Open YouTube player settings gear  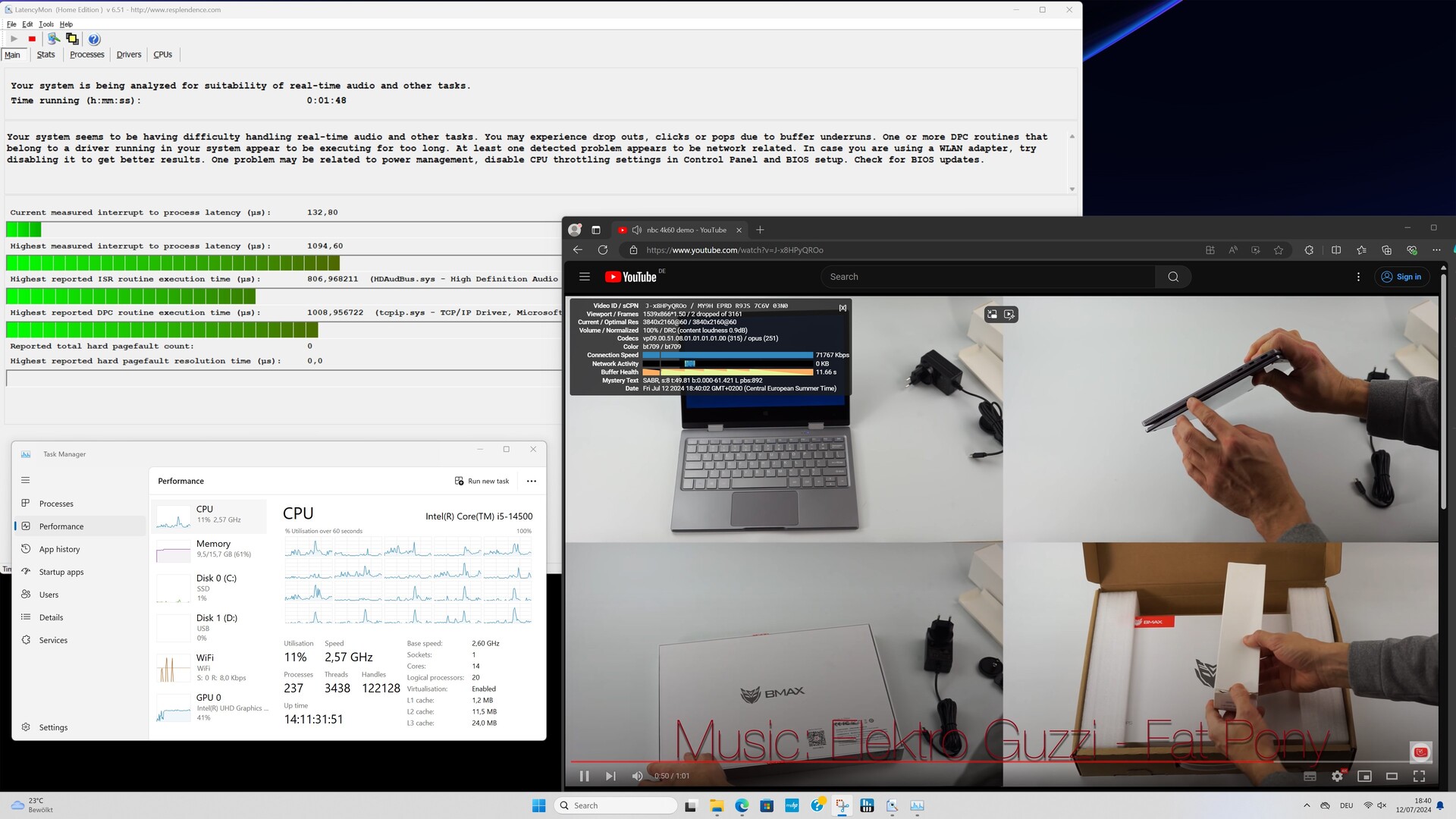(1337, 776)
